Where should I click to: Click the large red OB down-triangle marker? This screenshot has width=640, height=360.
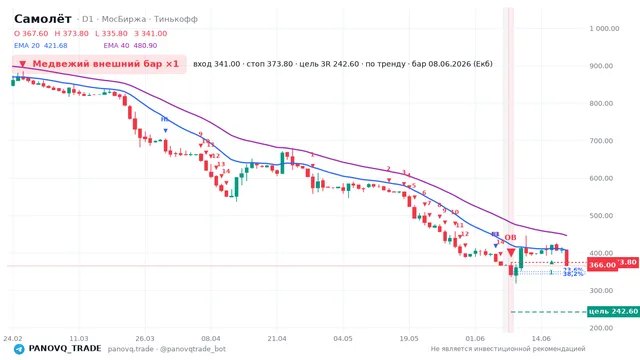click(x=511, y=253)
